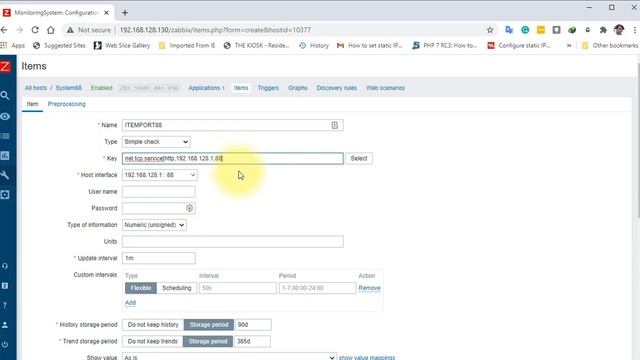640x360 pixels.
Task: Click Remove link in custom intervals
Action: click(369, 288)
